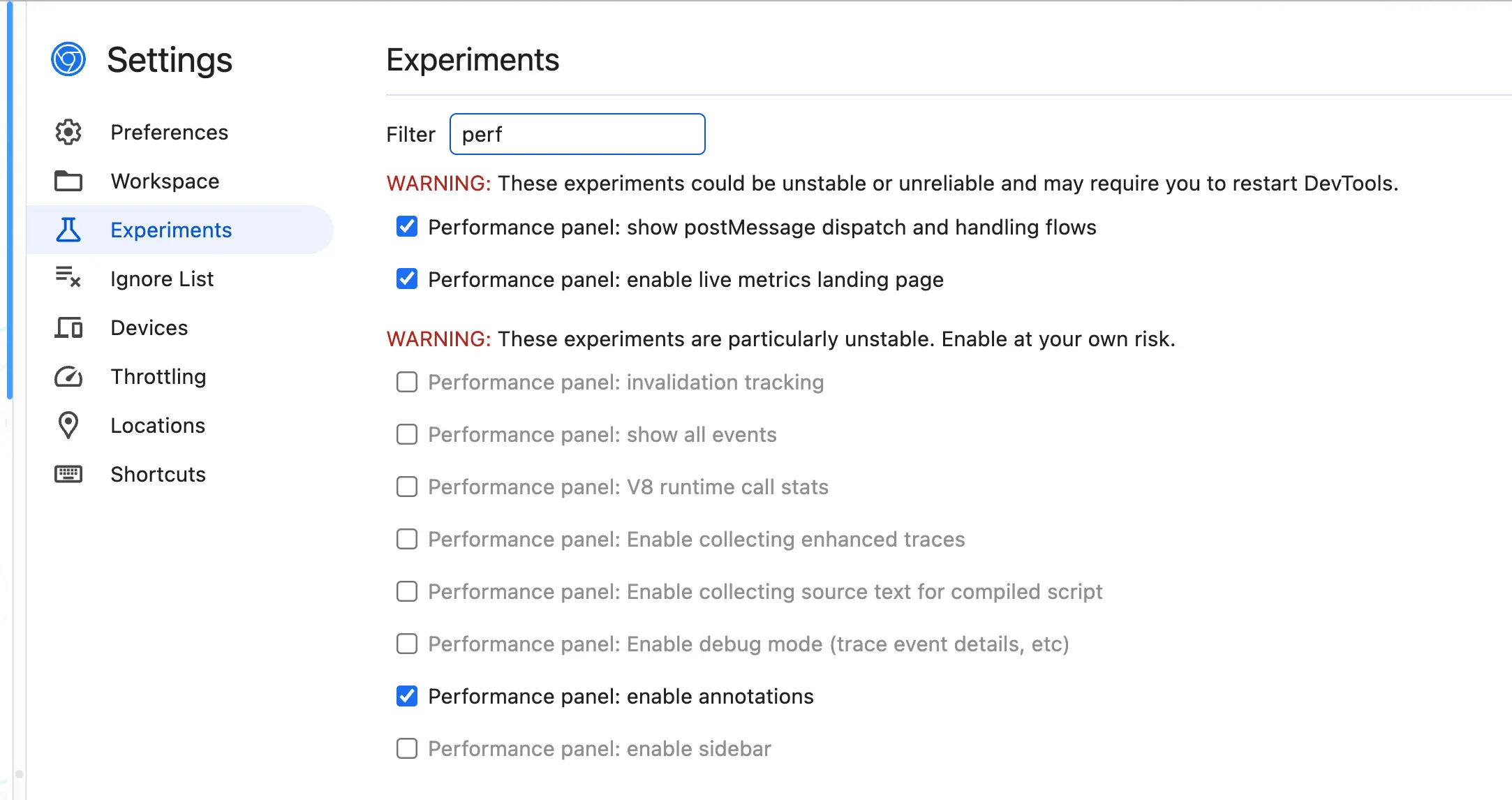Enable invalidation tracking checkbox
The width and height of the screenshot is (1512, 800).
click(x=407, y=382)
